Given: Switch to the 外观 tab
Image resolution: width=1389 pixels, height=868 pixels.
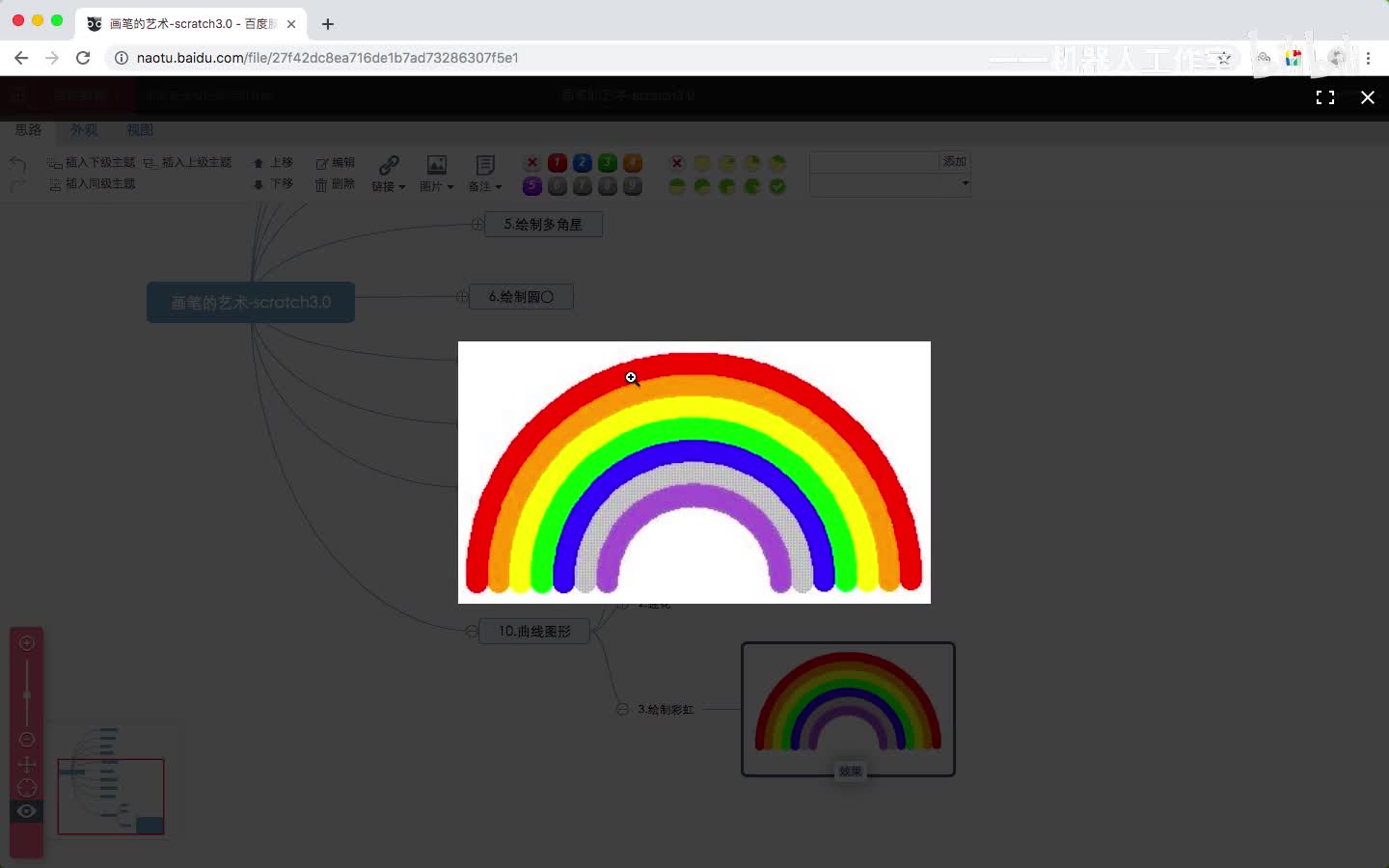Looking at the screenshot, I should point(84,129).
